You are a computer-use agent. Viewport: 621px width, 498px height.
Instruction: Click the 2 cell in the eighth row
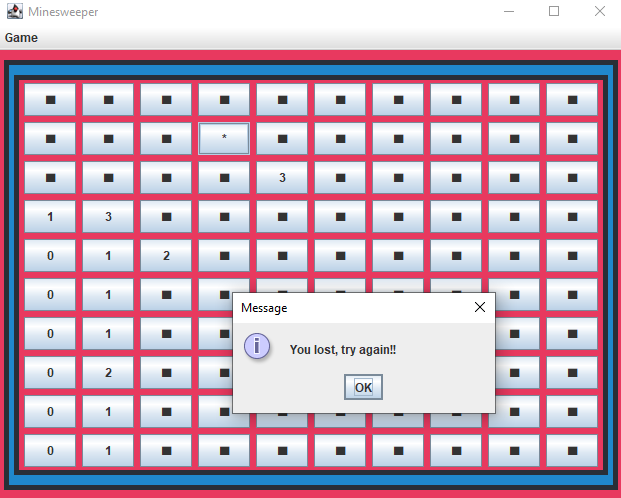click(x=108, y=372)
